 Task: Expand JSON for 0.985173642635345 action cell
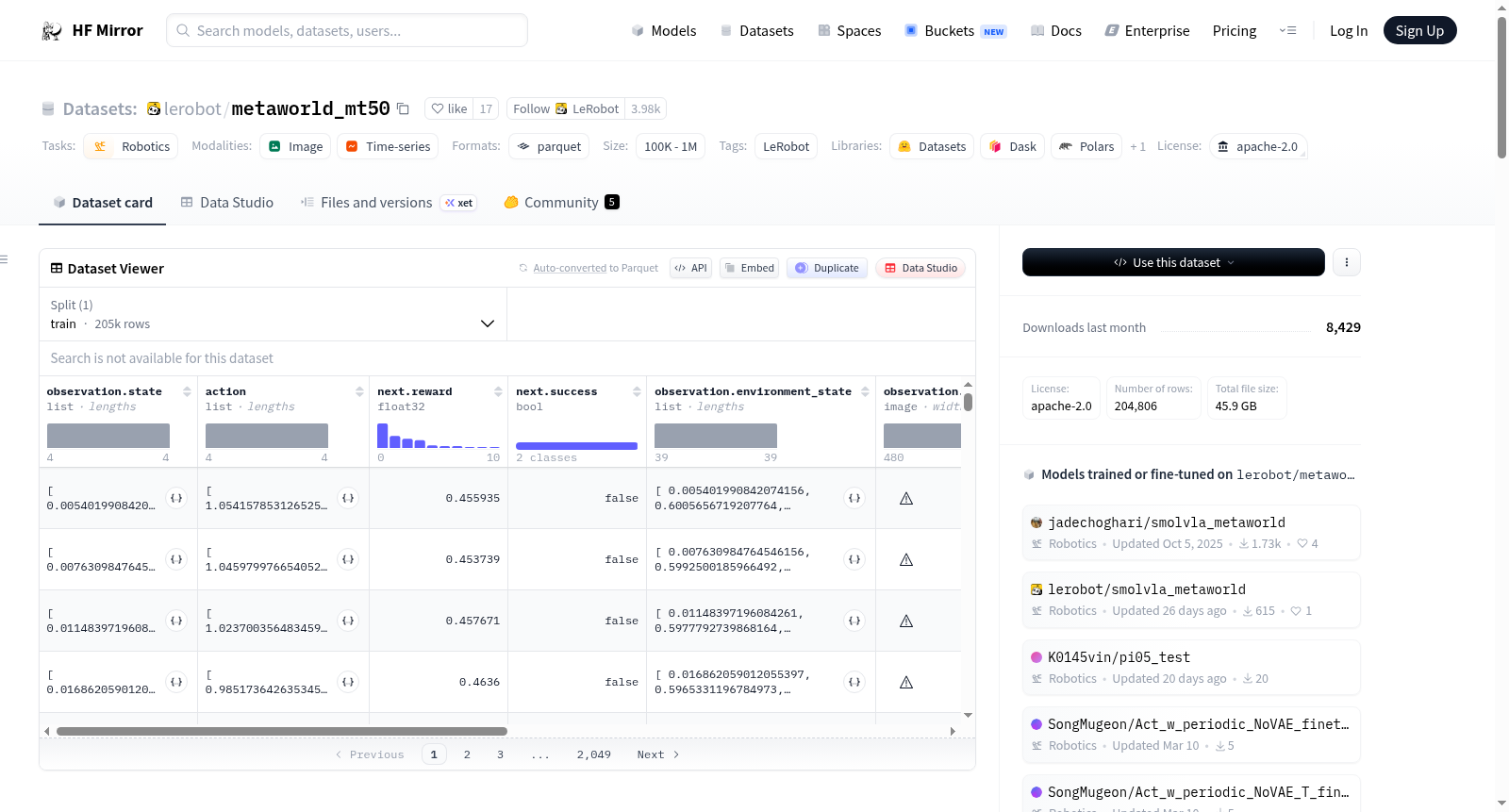(x=348, y=682)
